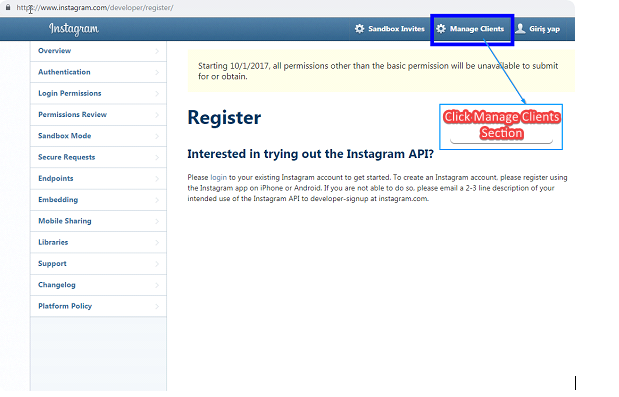Image resolution: width=619 pixels, height=397 pixels.
Task: Click the user silhouette icon
Action: coord(520,28)
